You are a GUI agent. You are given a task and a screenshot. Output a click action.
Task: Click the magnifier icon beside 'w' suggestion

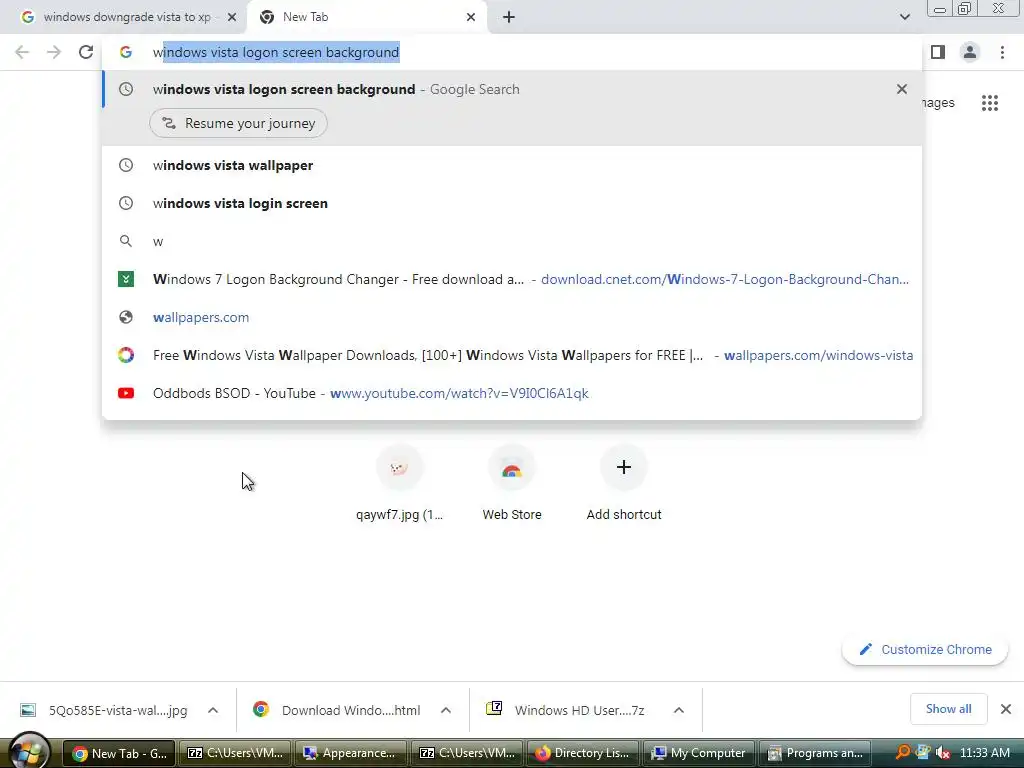pos(126,241)
